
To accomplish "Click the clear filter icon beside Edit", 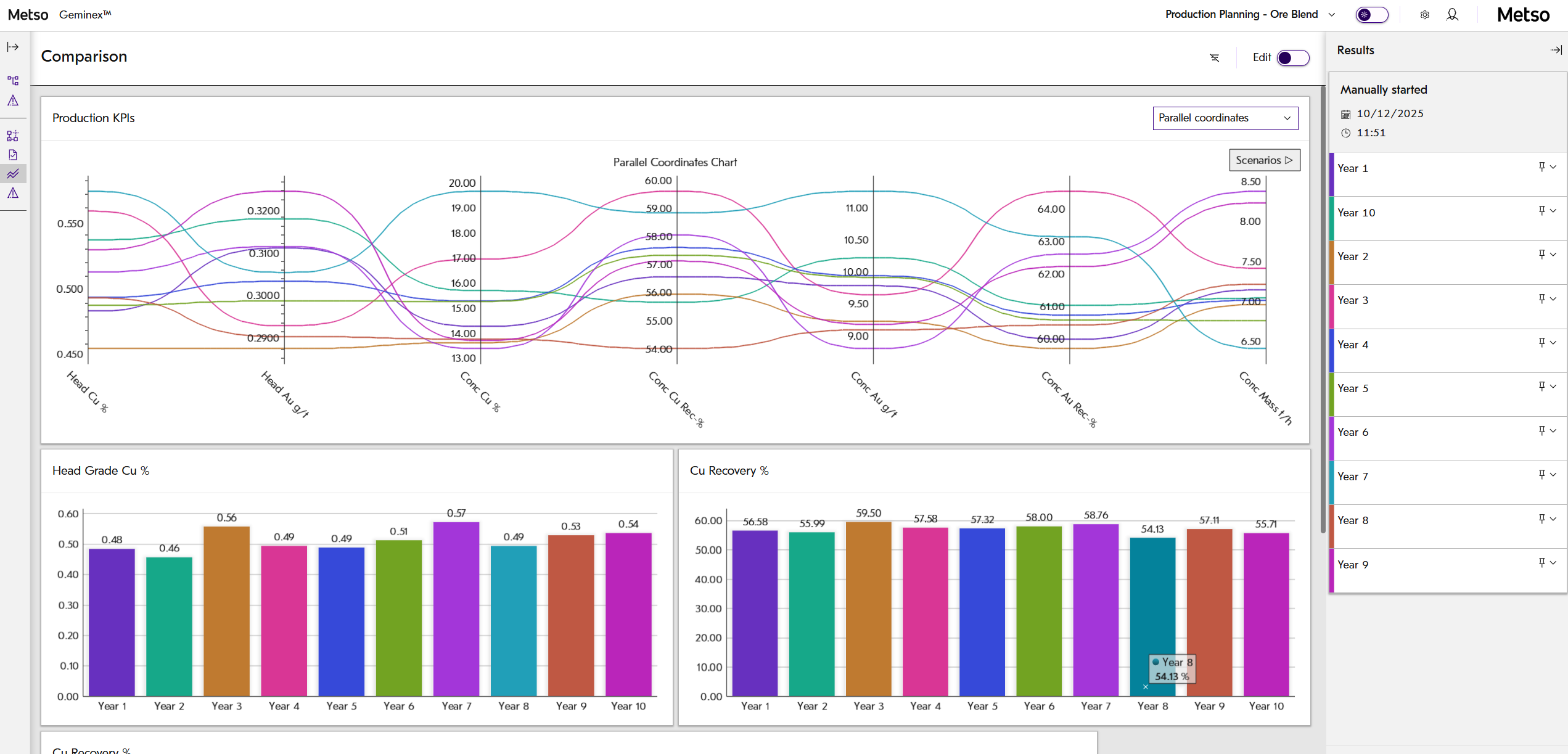I will 1214,58.
